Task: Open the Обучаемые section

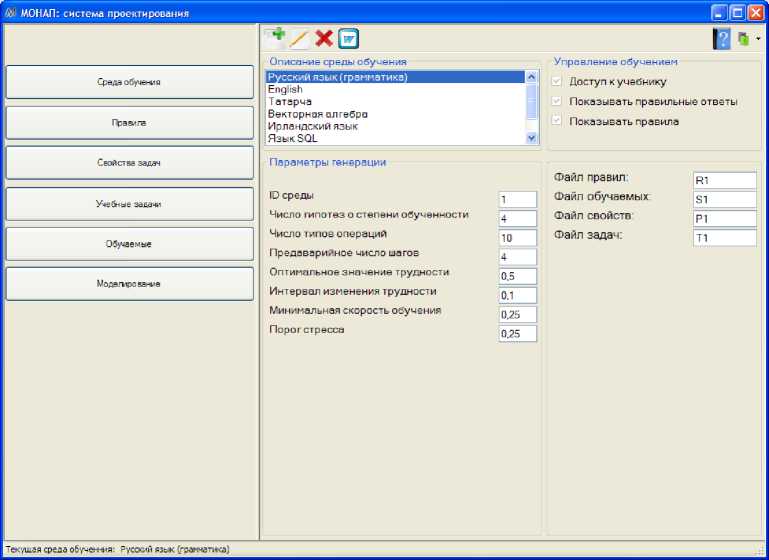Action: 129,244
